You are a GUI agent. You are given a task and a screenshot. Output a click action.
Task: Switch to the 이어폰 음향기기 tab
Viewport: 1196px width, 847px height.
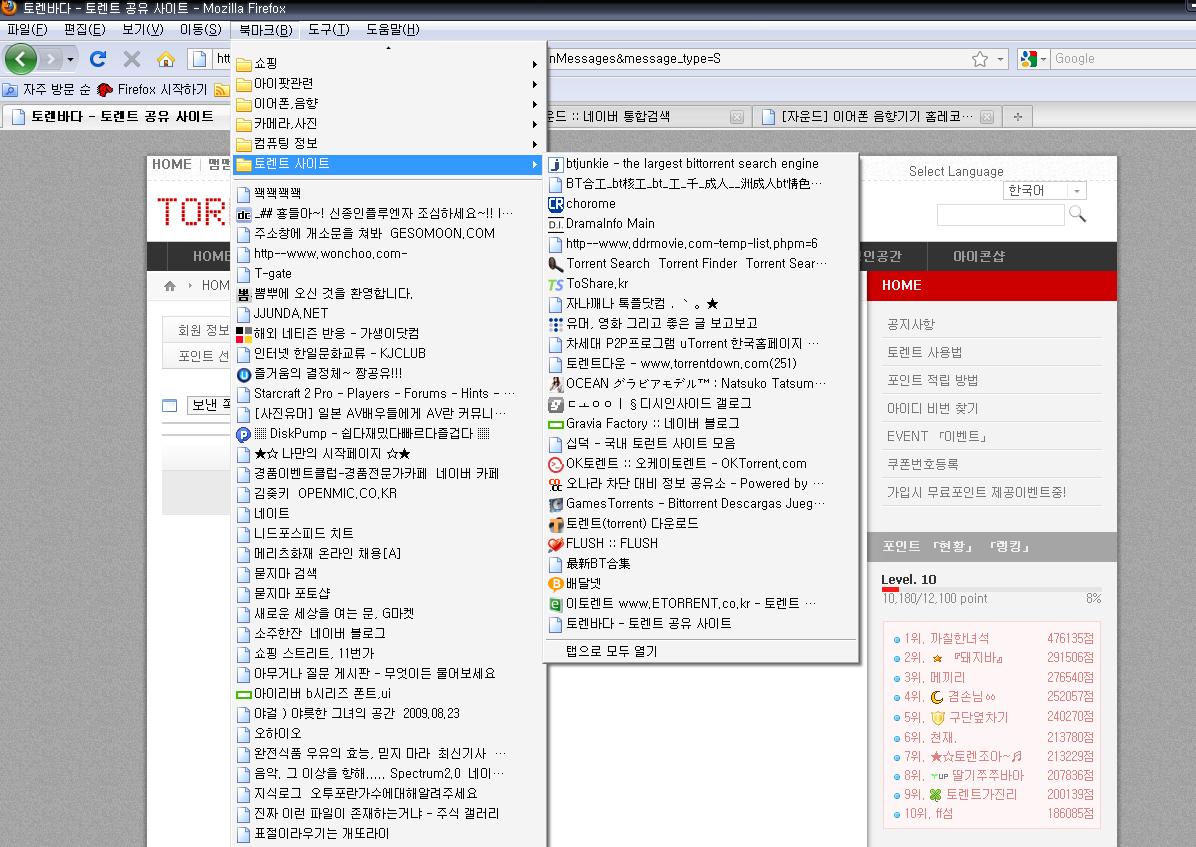pos(876,117)
